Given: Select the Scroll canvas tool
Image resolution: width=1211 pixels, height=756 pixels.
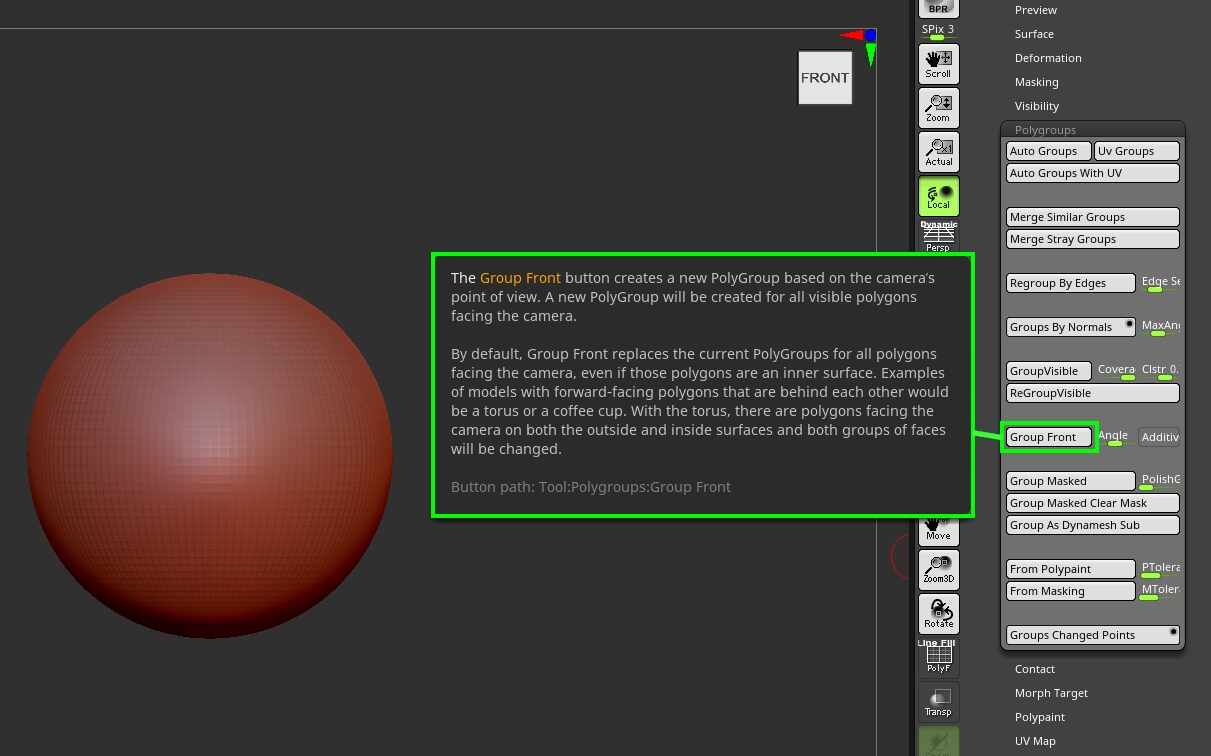Looking at the screenshot, I should coord(938,63).
